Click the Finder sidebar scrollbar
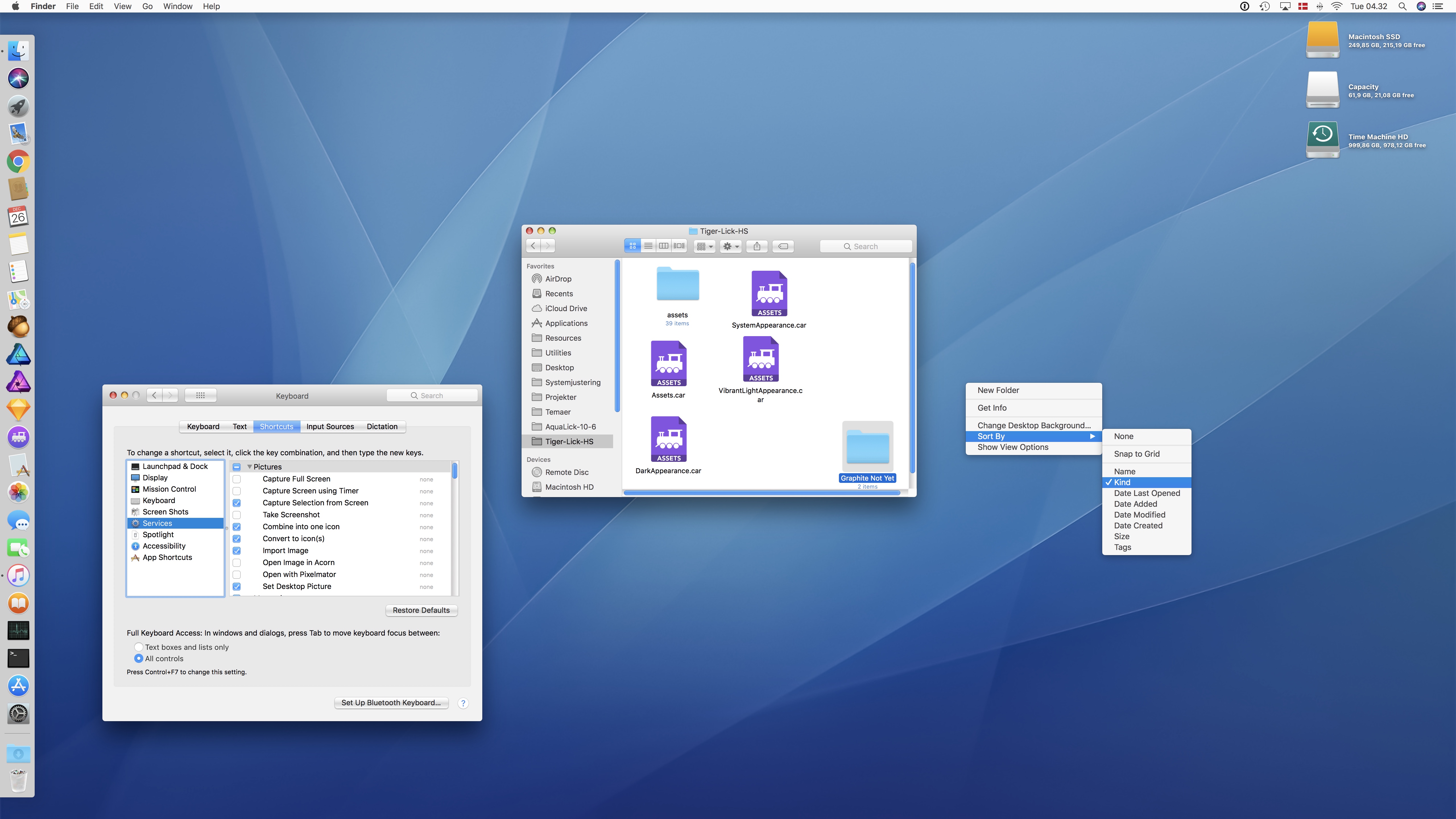 click(x=617, y=336)
